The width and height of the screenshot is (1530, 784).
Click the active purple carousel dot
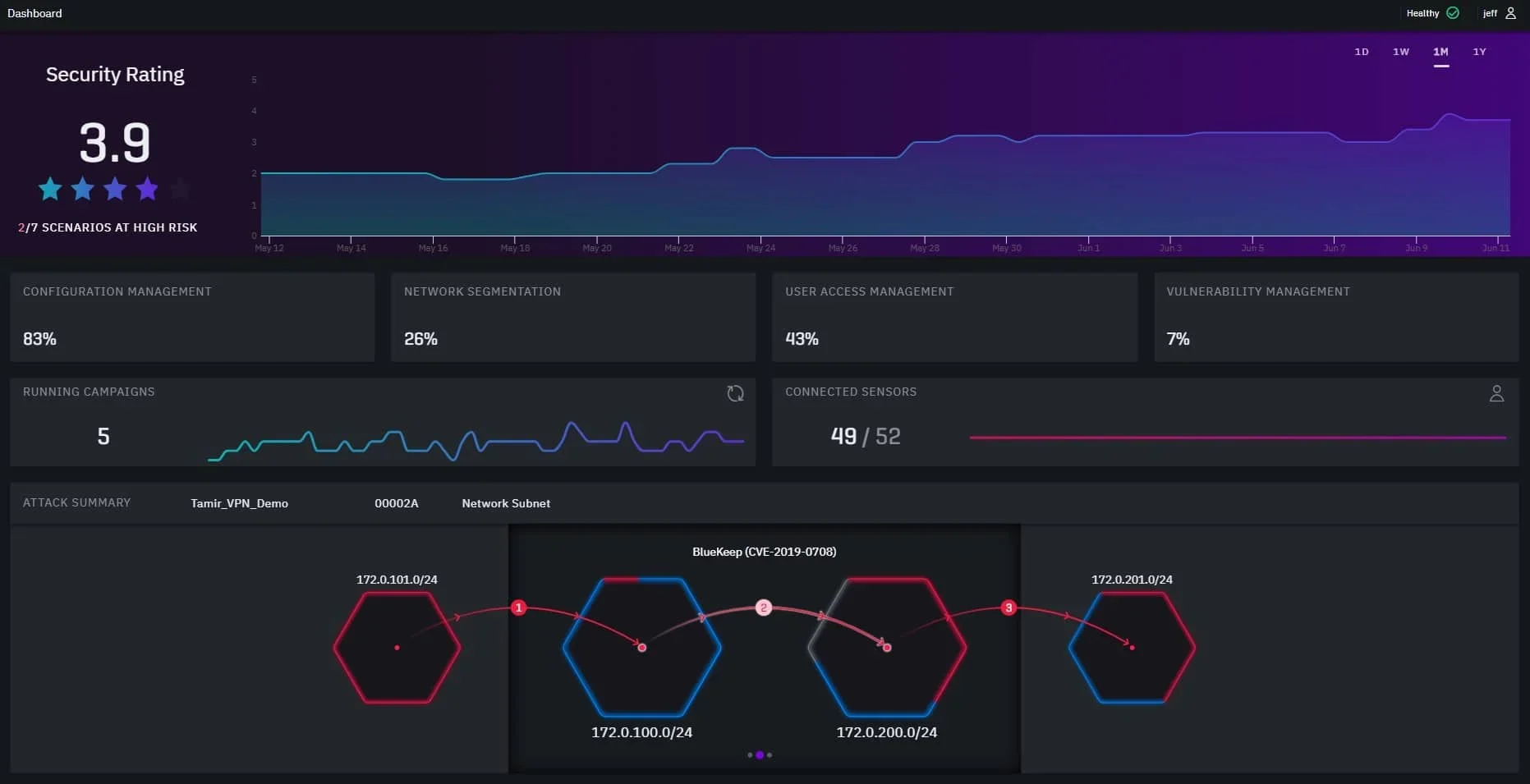(760, 754)
